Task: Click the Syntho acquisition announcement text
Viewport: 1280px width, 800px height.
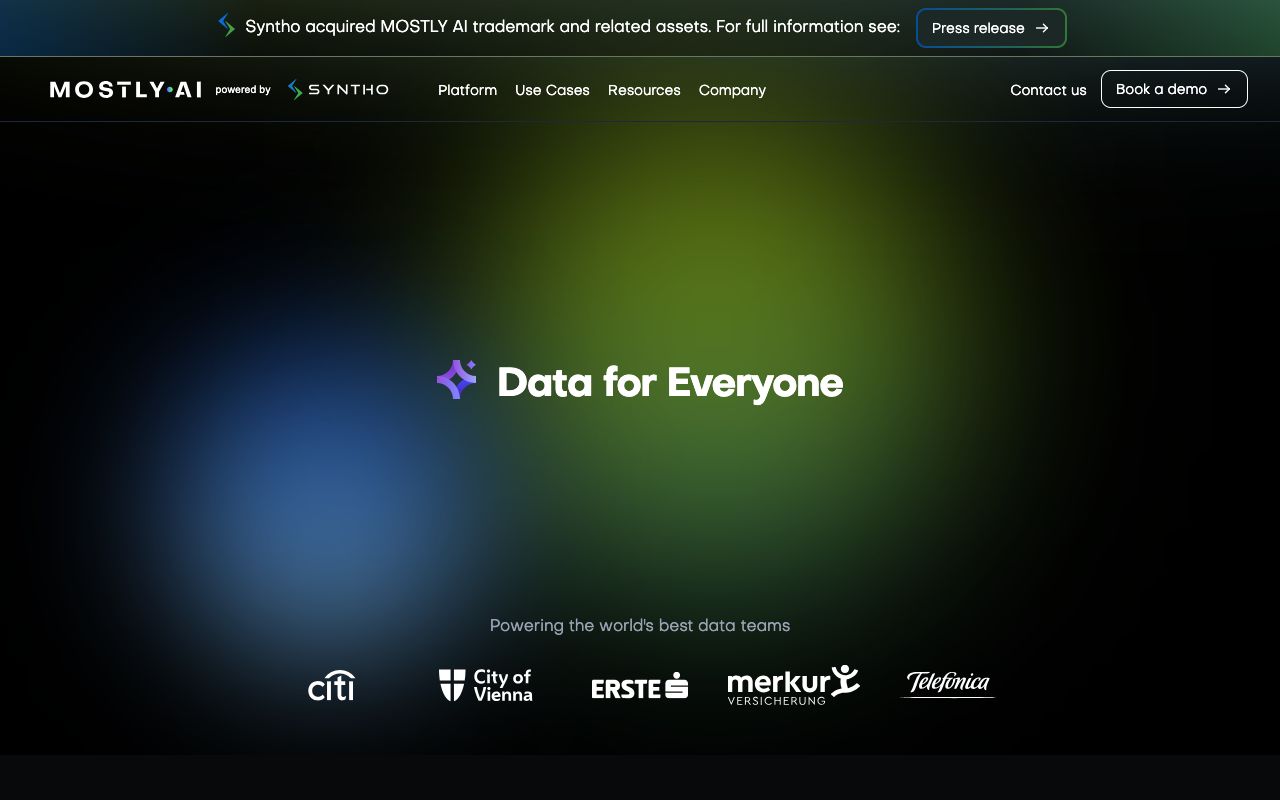Action: point(572,27)
